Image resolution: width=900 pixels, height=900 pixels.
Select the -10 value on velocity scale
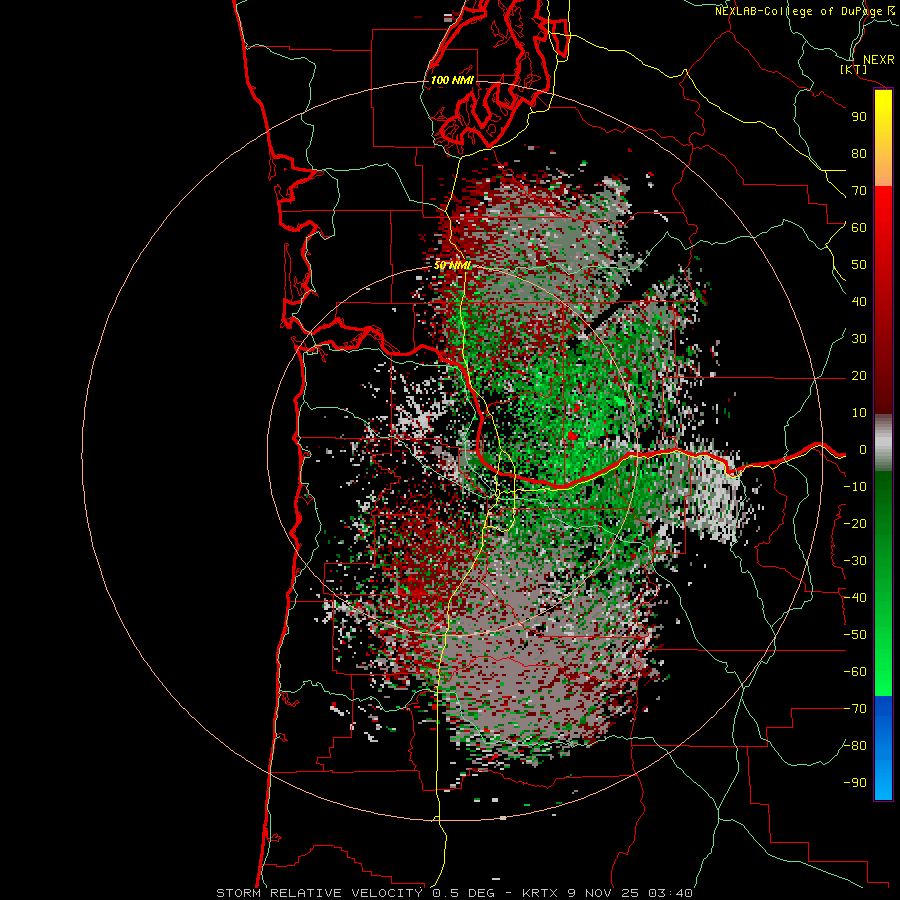point(855,487)
